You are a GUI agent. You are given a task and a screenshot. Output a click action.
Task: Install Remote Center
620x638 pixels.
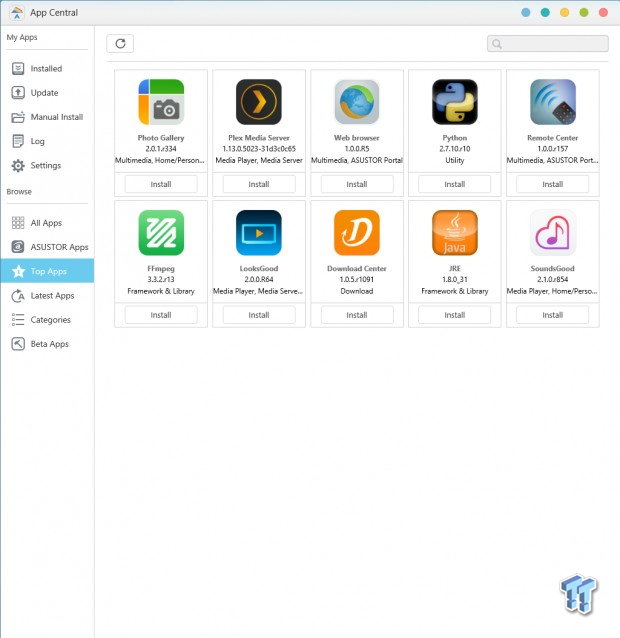tap(552, 184)
